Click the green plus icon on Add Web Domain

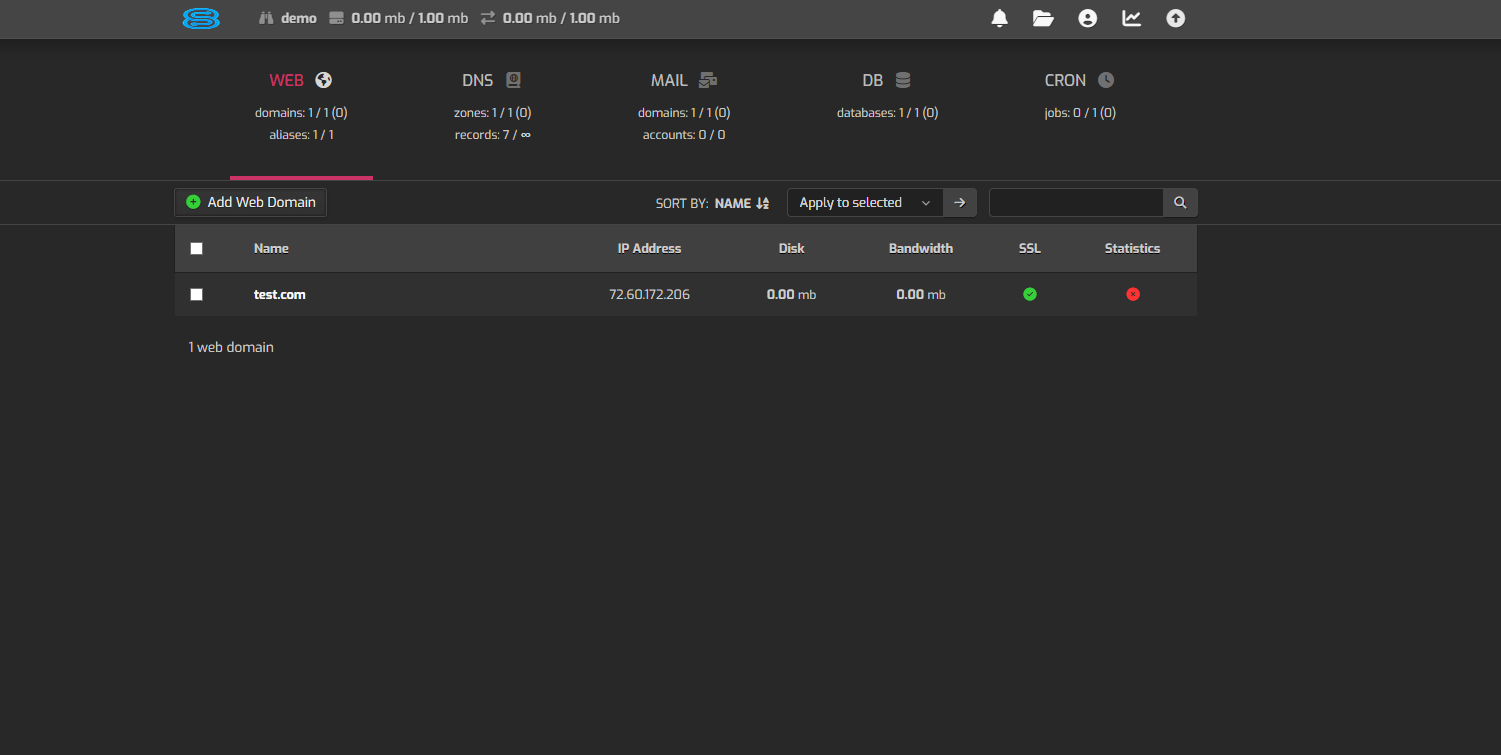193,202
